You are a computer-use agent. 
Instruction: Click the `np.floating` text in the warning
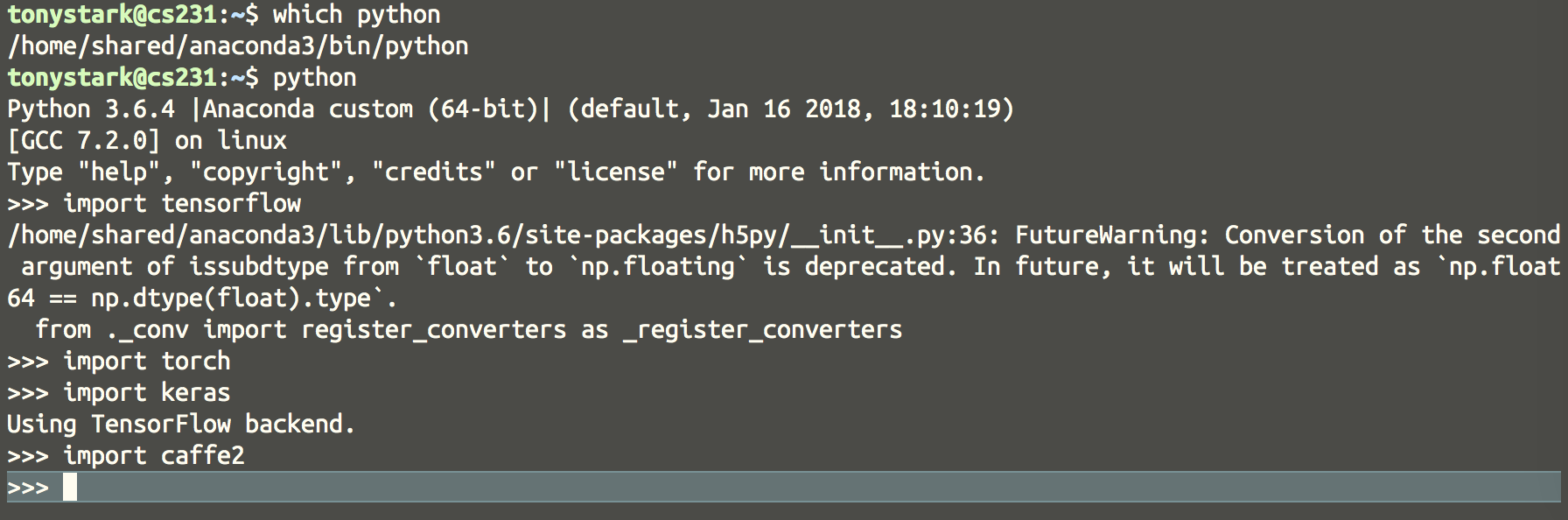pos(658,267)
